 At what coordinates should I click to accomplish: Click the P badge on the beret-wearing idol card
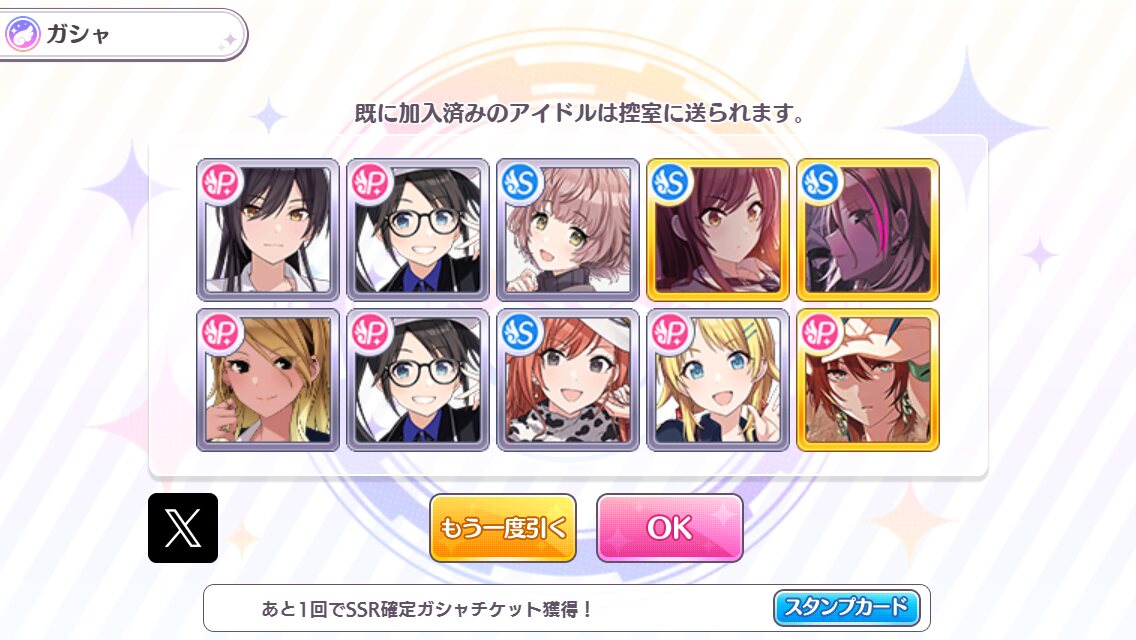[822, 332]
